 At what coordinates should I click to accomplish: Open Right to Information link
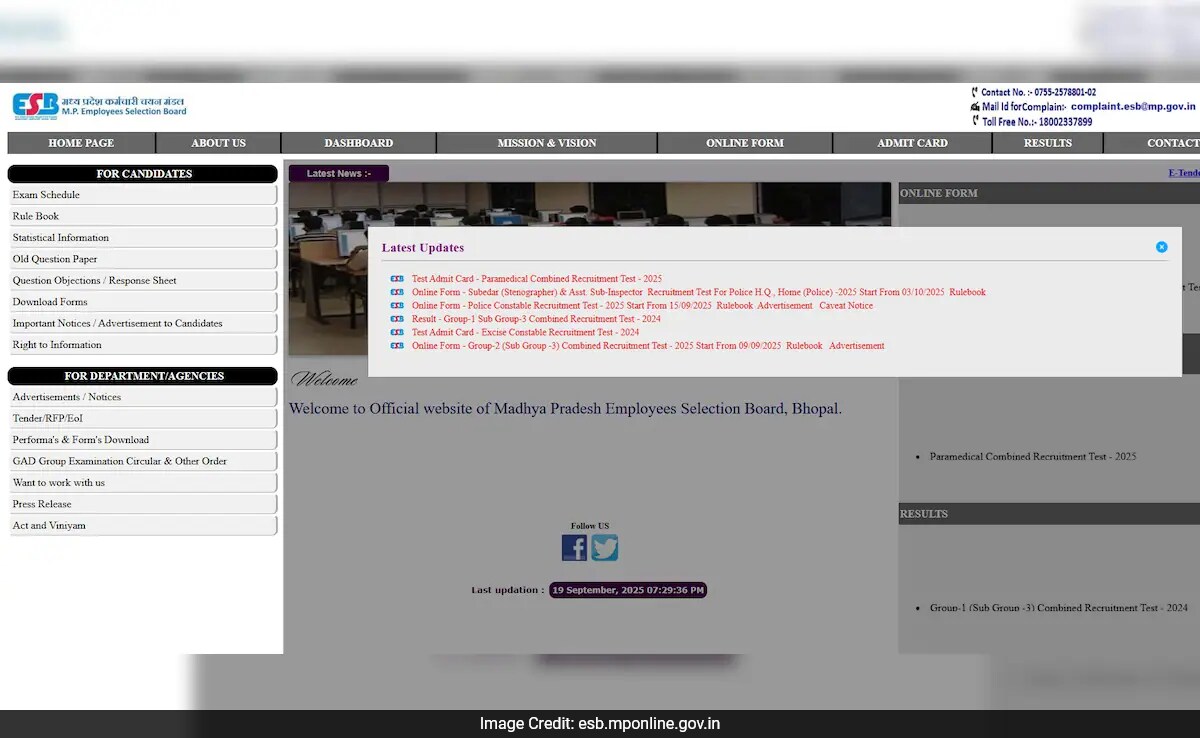143,345
